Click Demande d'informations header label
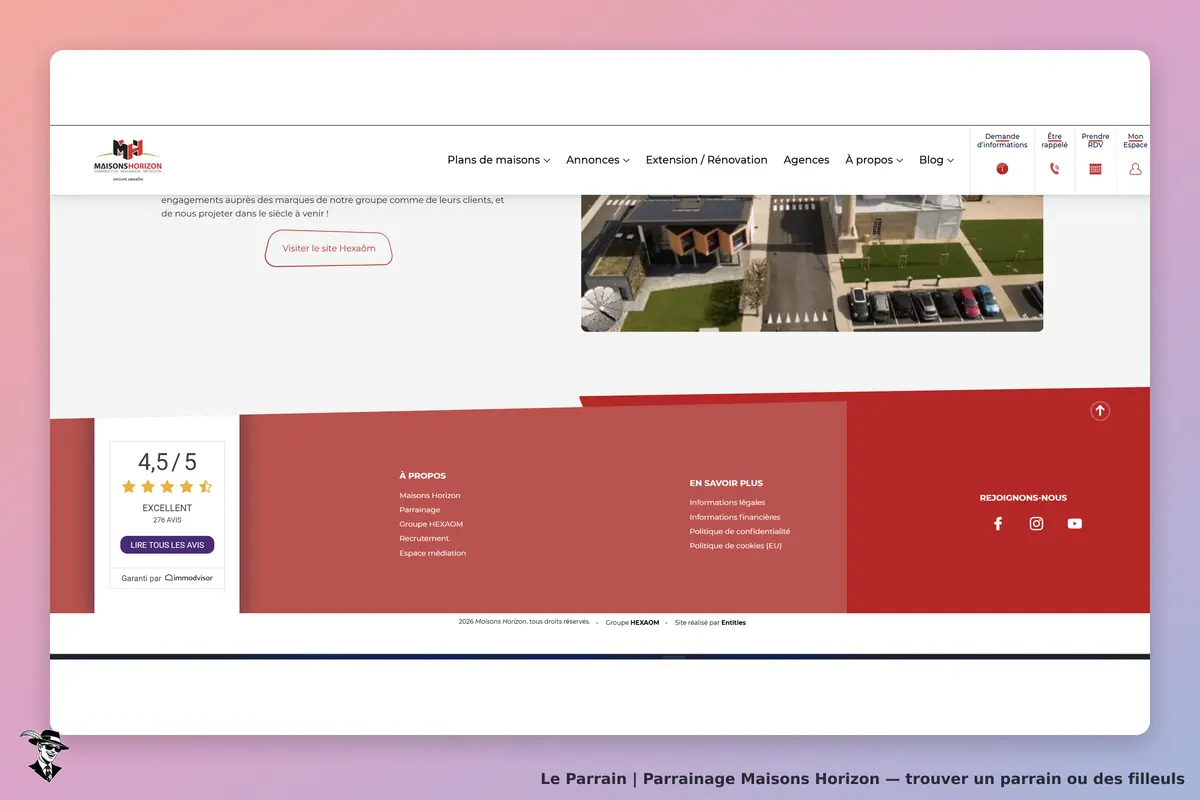 pyautogui.click(x=1002, y=141)
